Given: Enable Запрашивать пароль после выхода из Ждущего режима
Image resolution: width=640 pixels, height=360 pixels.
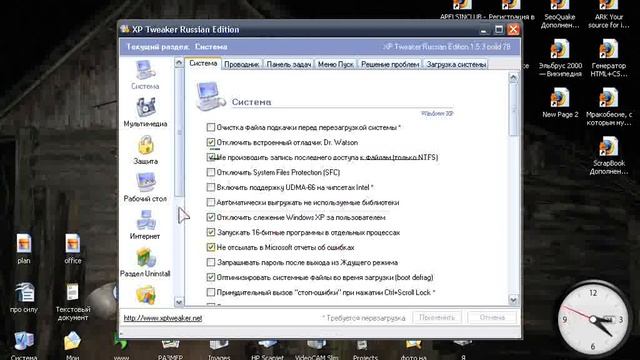Looking at the screenshot, I should pos(211,262).
